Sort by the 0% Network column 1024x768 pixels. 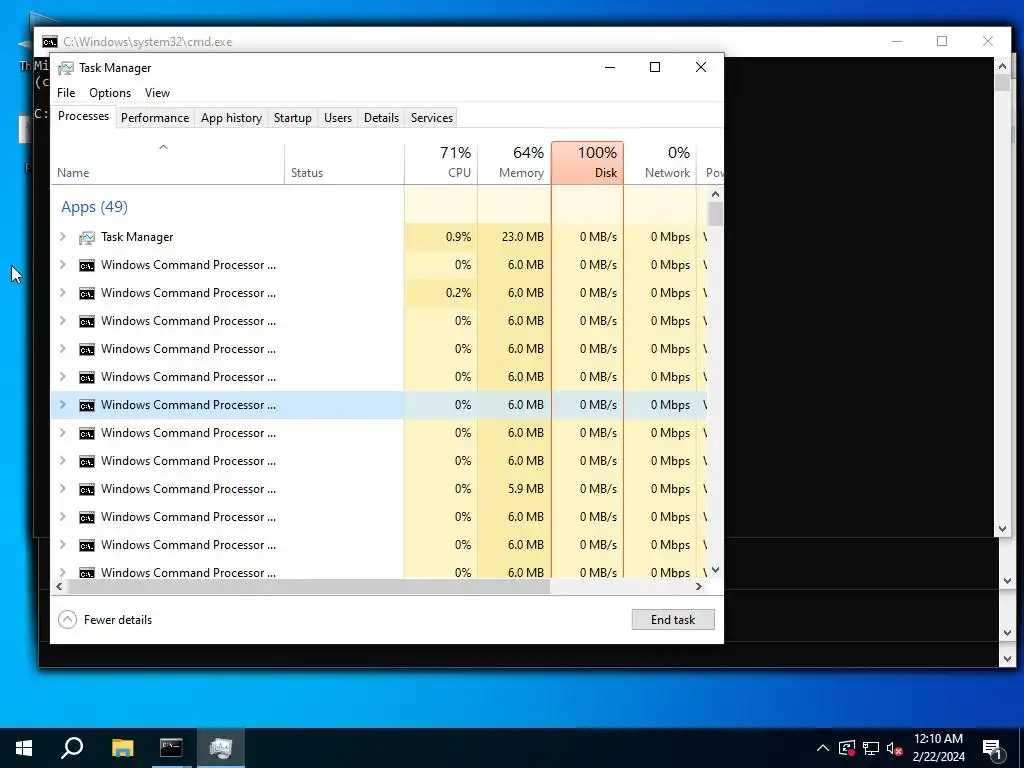click(660, 163)
